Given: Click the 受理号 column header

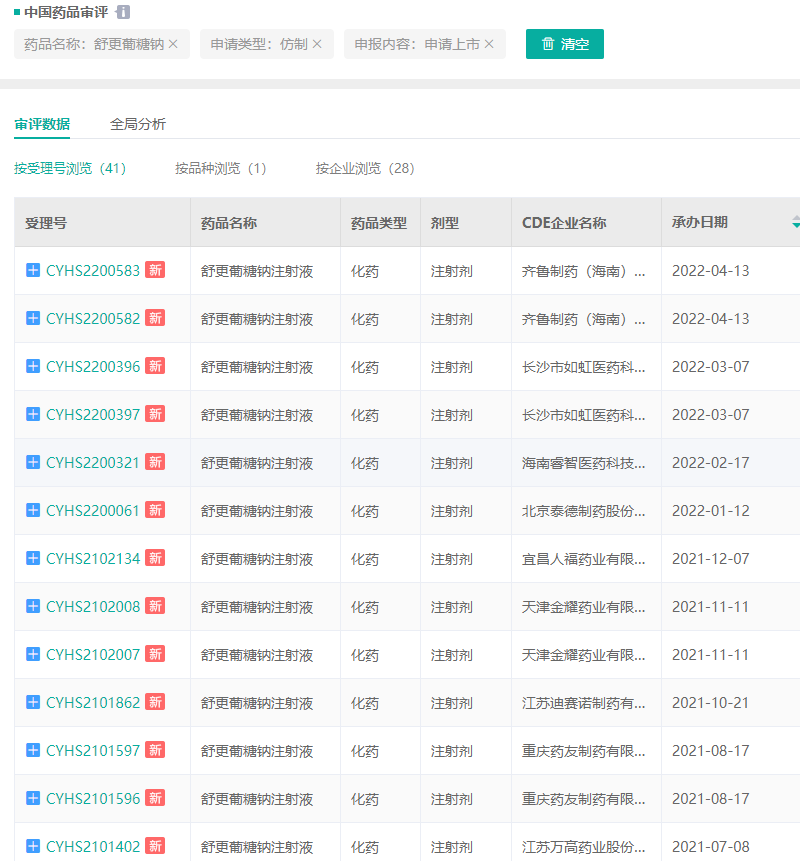Looking at the screenshot, I should click(x=46, y=223).
